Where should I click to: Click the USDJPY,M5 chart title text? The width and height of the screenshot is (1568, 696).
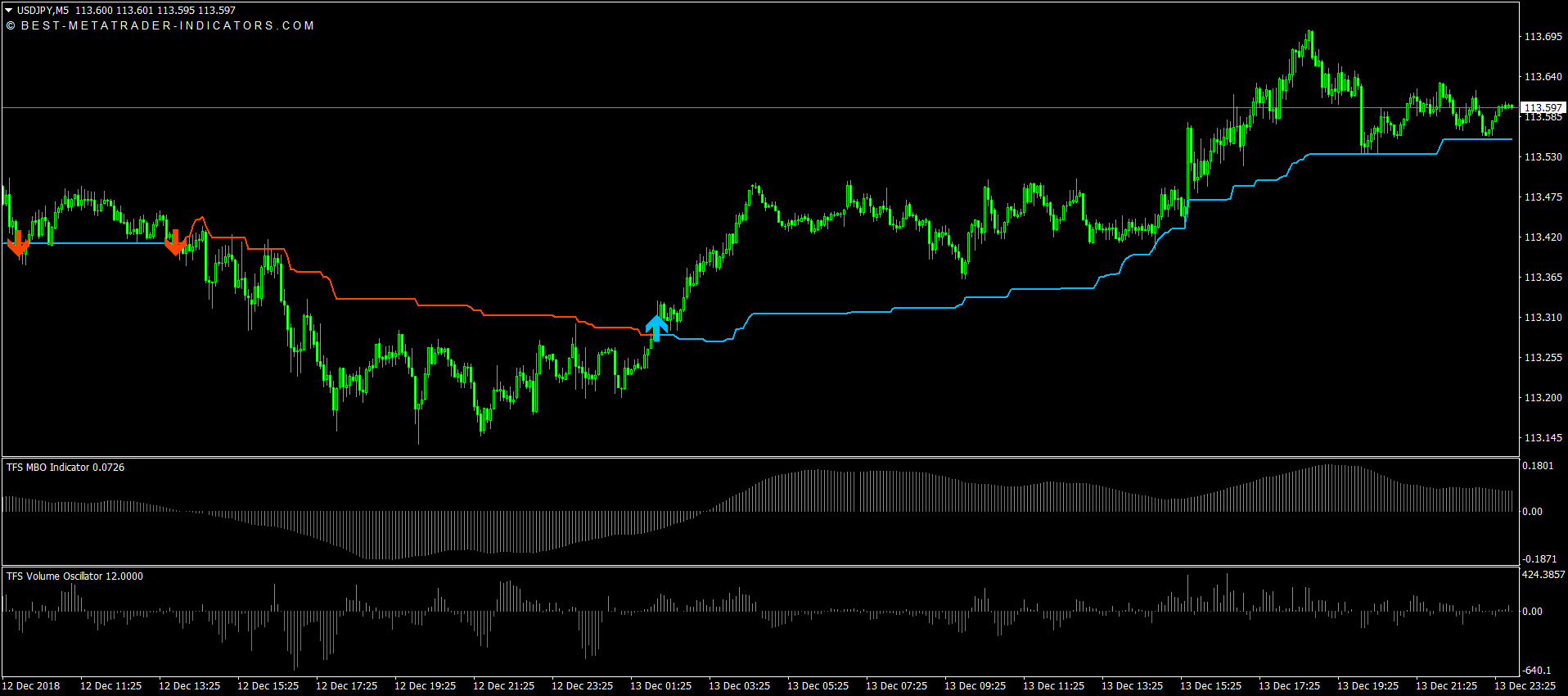click(43, 11)
